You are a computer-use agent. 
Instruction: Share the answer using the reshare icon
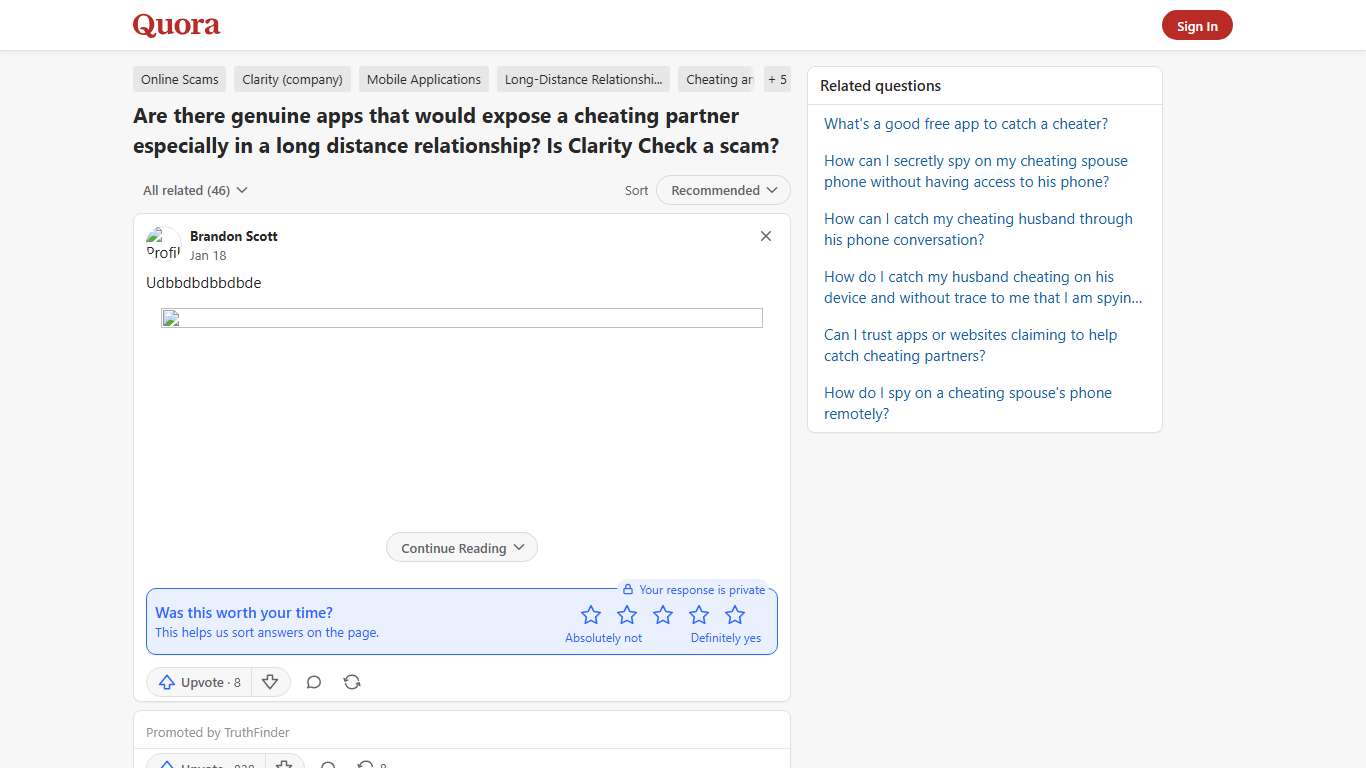point(352,682)
